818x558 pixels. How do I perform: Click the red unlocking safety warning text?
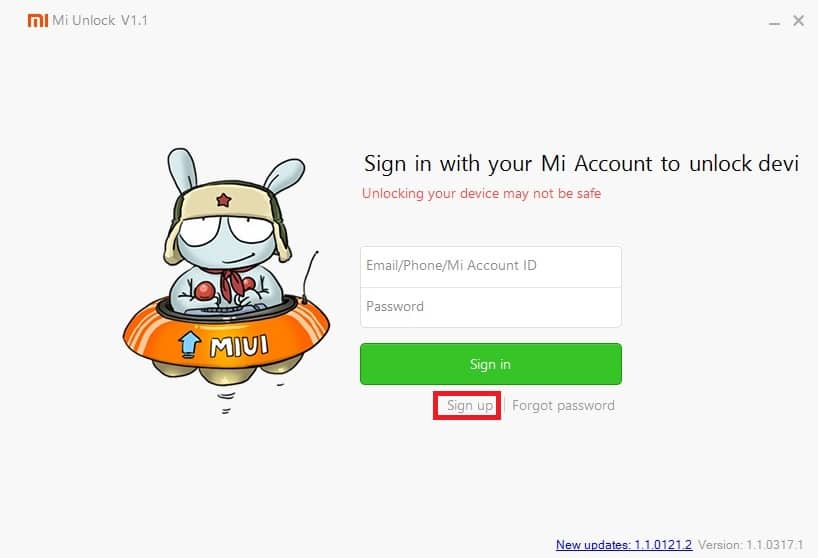481,193
